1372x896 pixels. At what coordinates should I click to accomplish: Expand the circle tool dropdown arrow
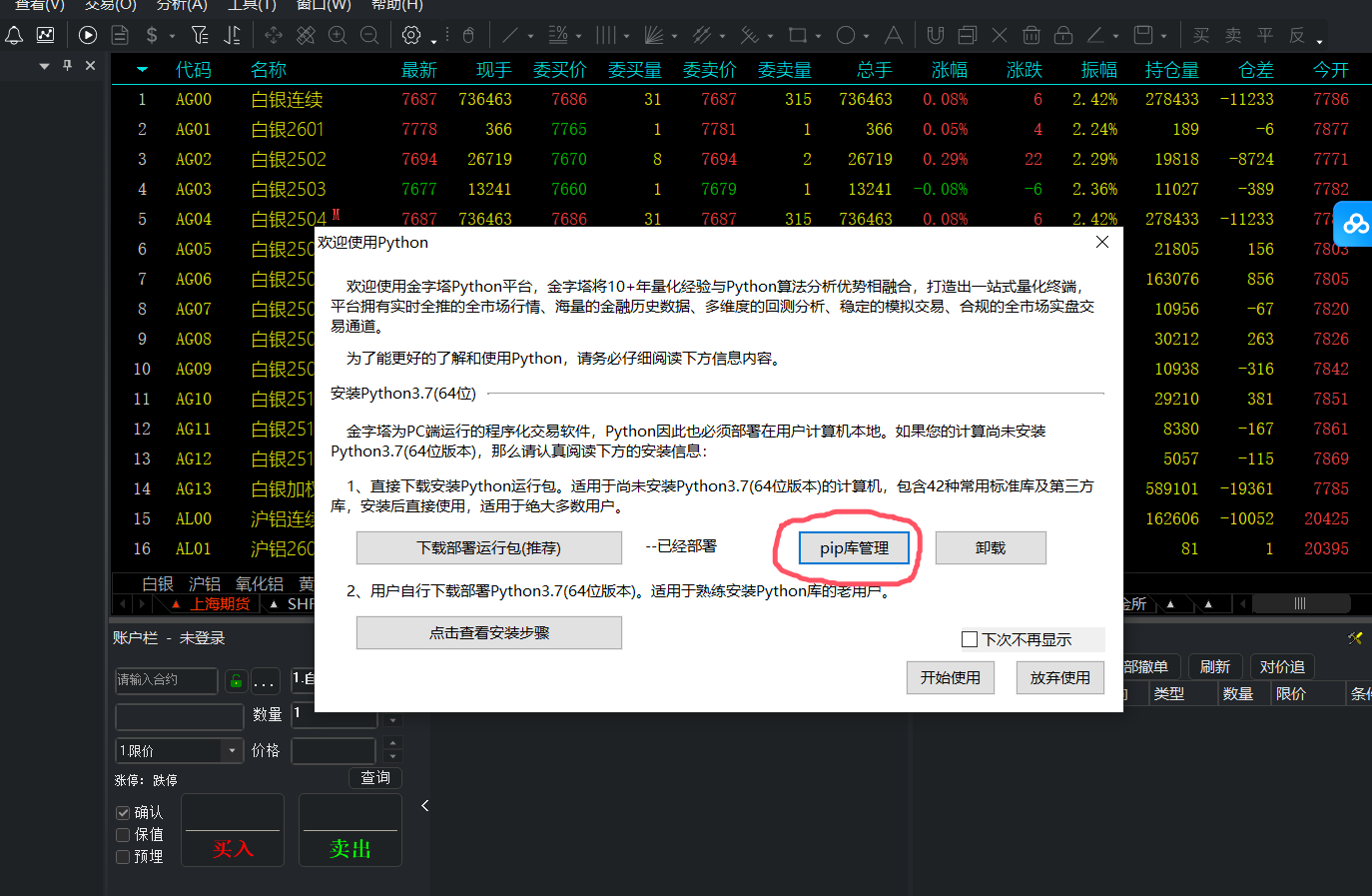866,37
